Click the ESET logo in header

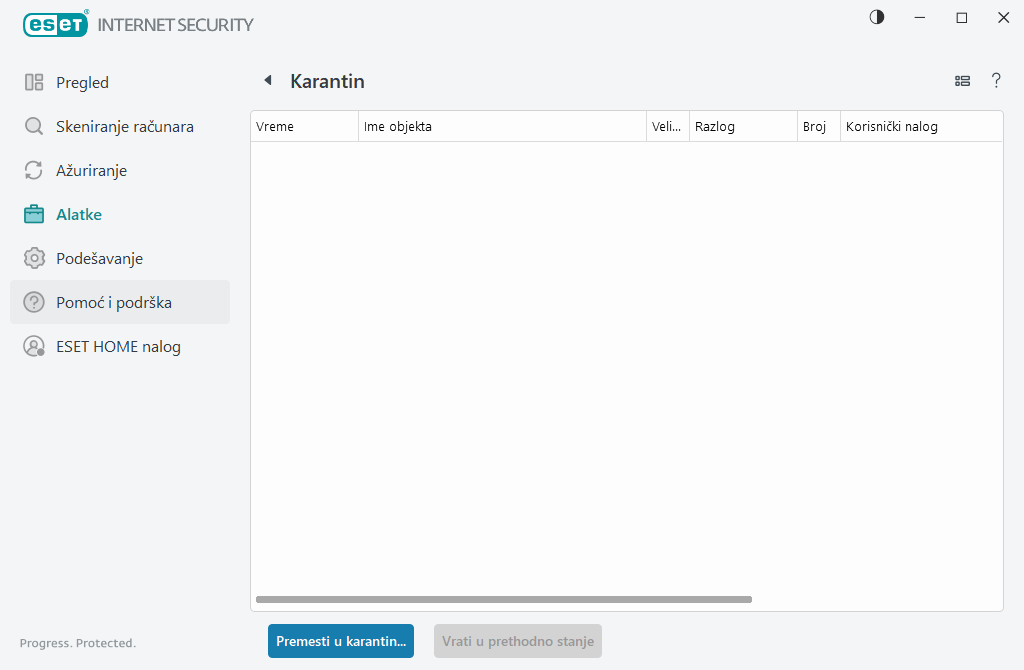[x=56, y=24]
